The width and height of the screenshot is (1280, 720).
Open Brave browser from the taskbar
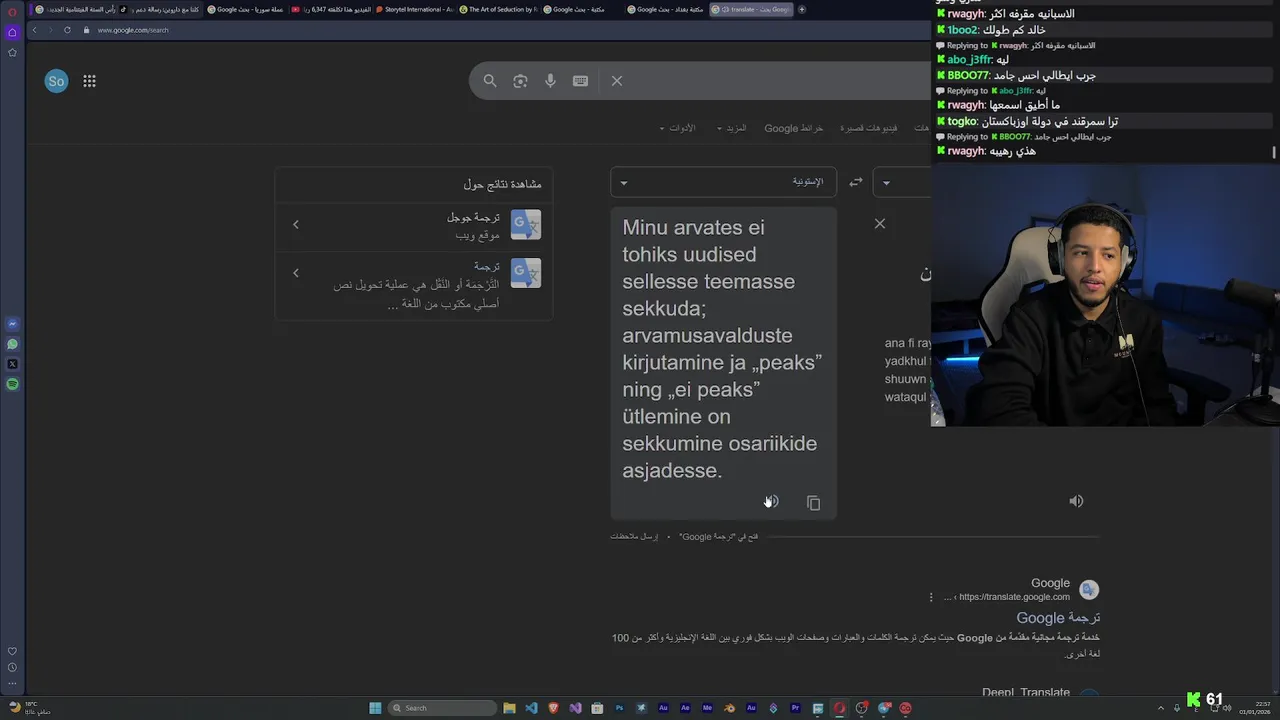(x=553, y=708)
